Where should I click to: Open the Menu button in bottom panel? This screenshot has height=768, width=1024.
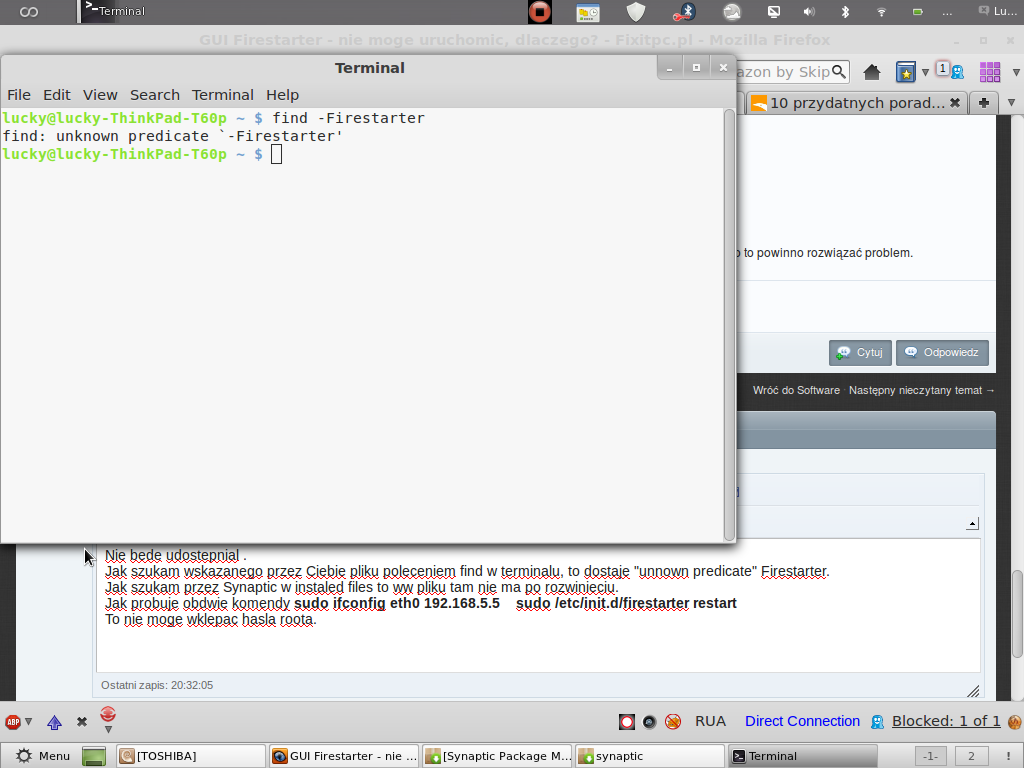coord(43,756)
